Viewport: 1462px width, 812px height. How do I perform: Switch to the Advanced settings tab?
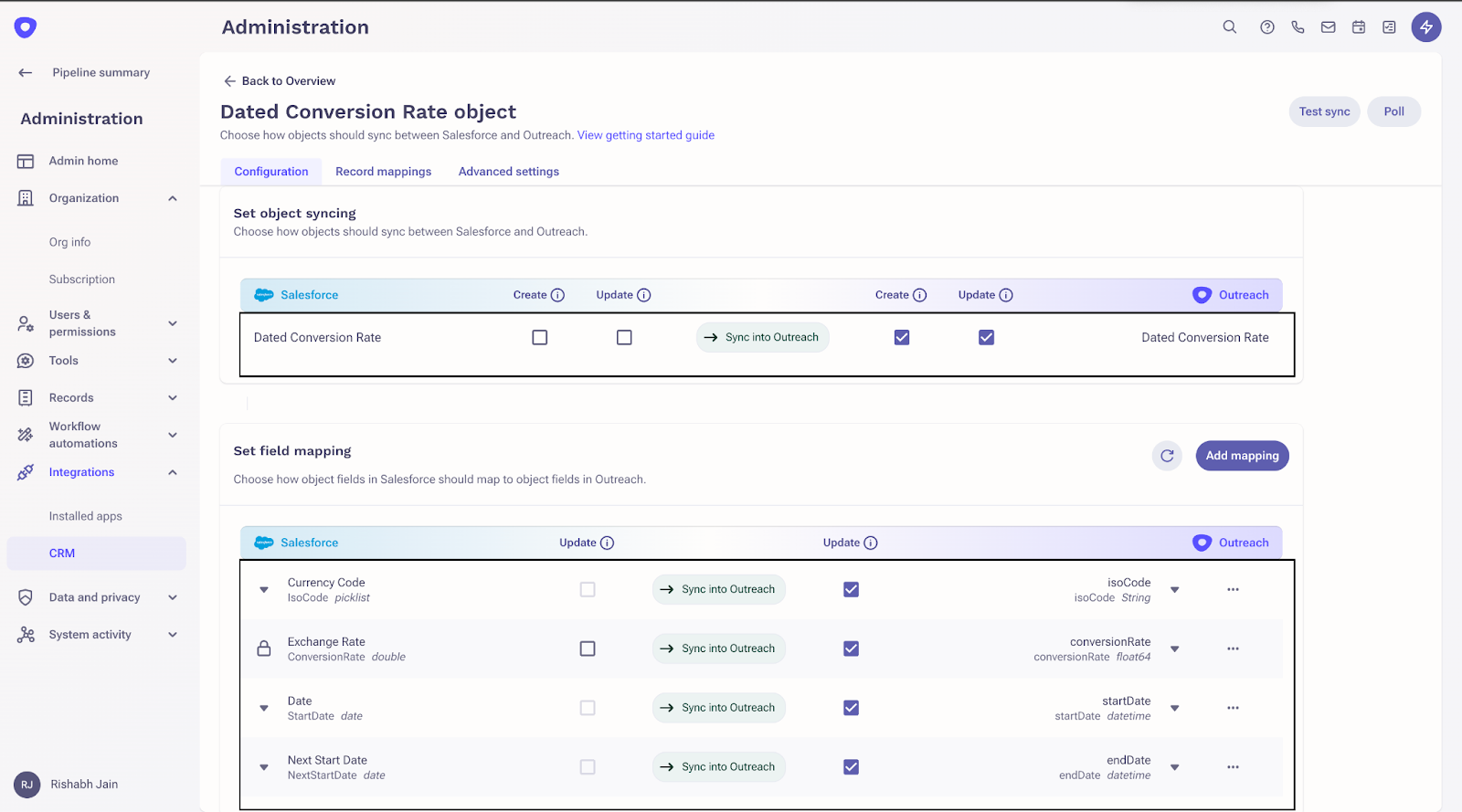click(509, 172)
